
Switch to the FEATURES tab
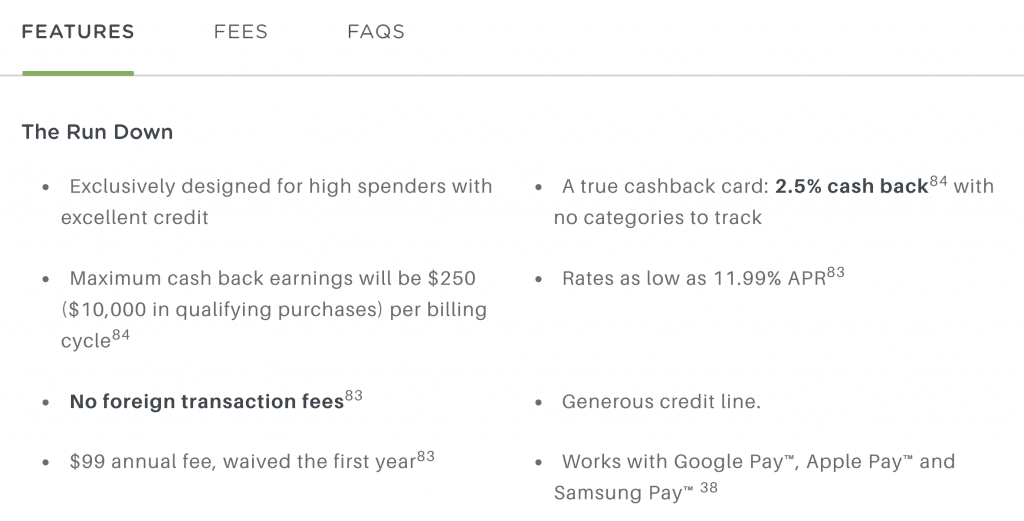[78, 32]
